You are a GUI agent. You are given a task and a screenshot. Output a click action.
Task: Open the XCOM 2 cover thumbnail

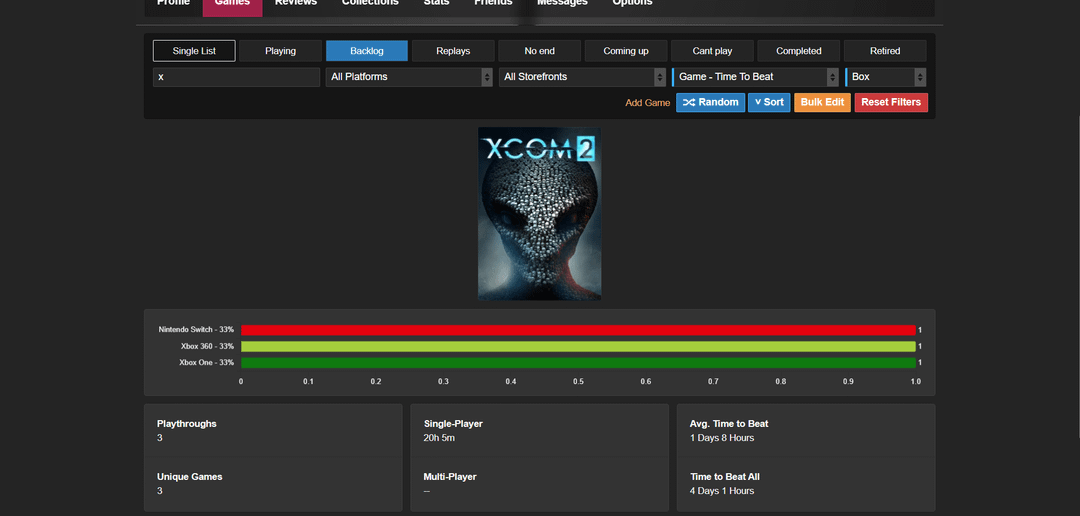click(539, 213)
